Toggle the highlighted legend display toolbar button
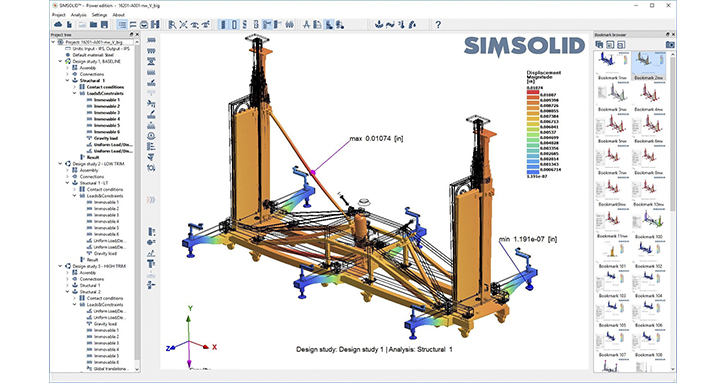Screen dimensions: 726x383 (328, 25)
